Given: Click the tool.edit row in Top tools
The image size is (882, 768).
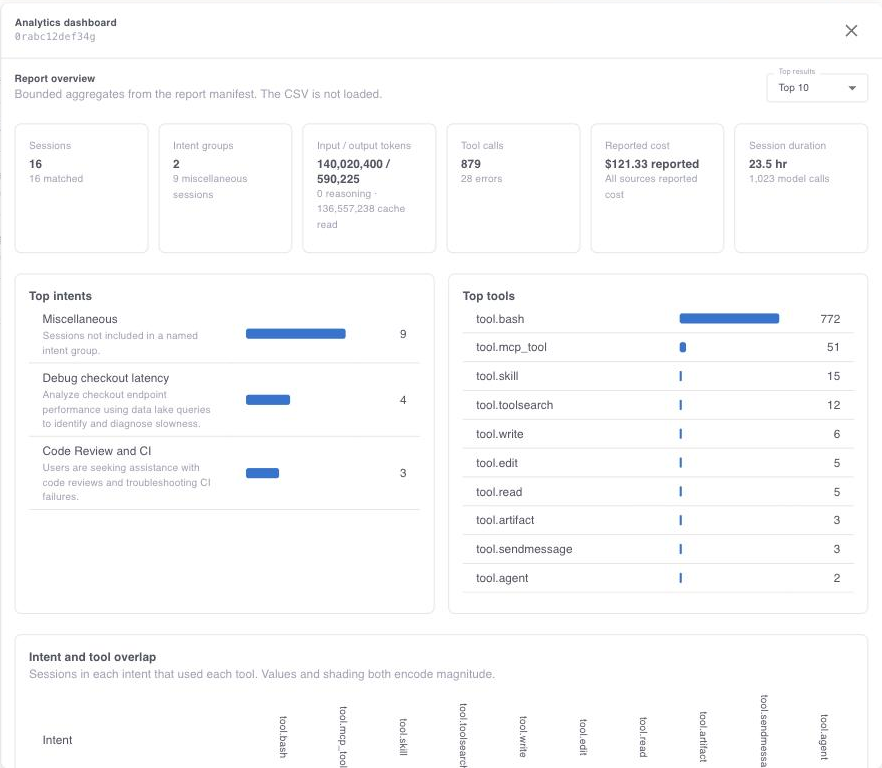Looking at the screenshot, I should pyautogui.click(x=658, y=463).
